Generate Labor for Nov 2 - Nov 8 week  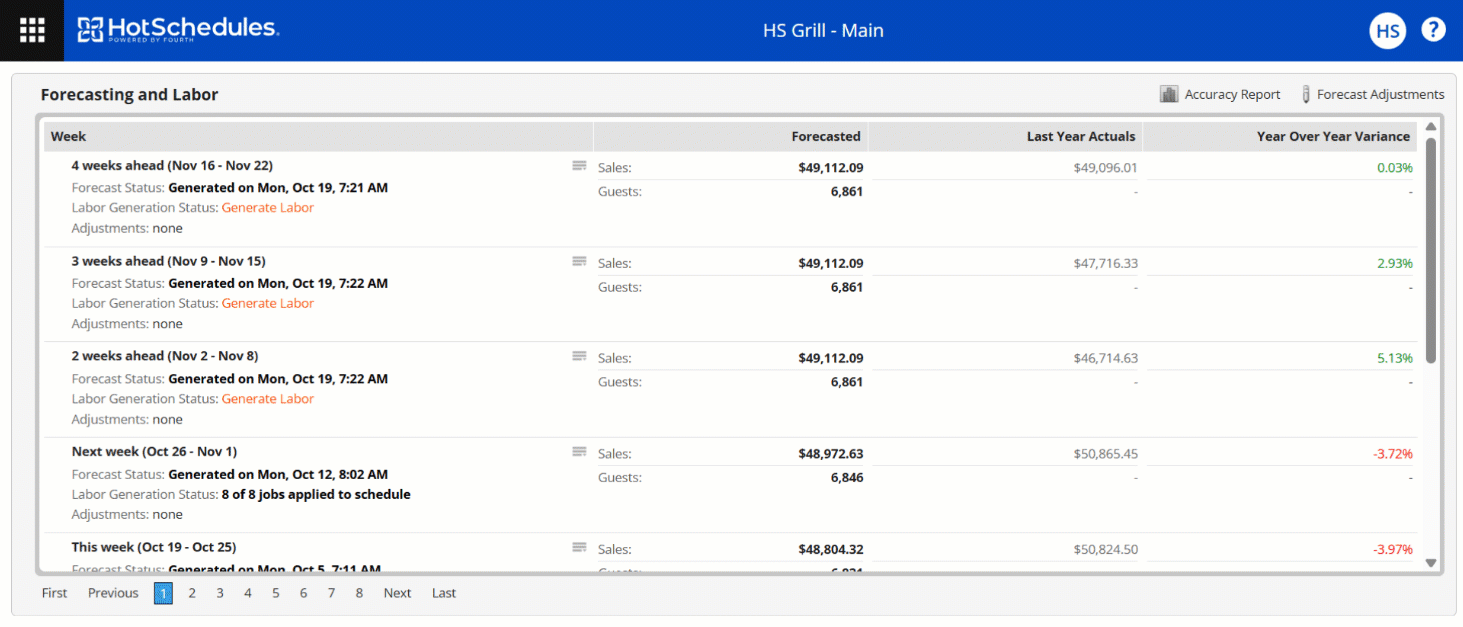tap(267, 399)
